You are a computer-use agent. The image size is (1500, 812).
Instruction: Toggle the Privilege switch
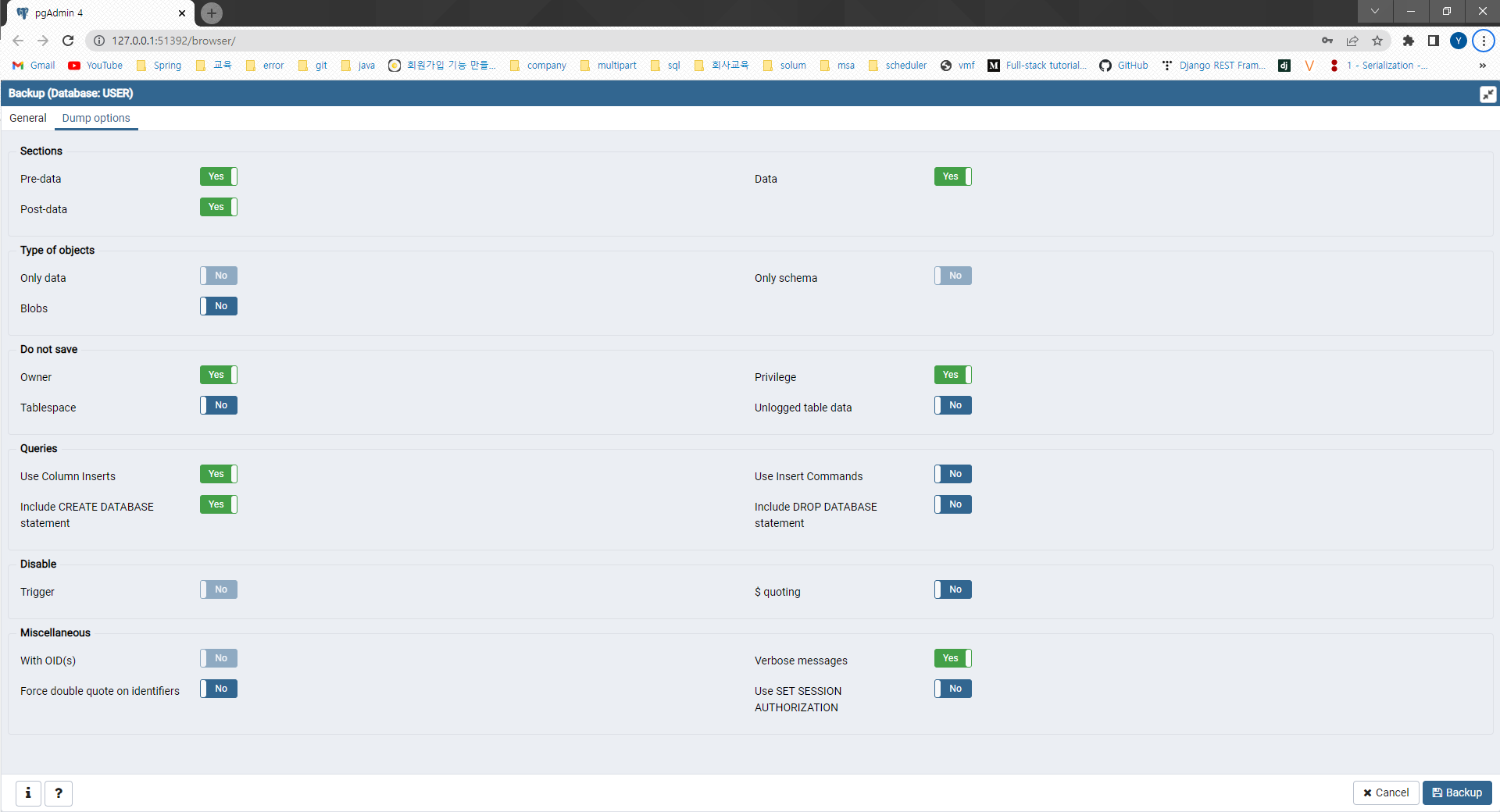[953, 375]
